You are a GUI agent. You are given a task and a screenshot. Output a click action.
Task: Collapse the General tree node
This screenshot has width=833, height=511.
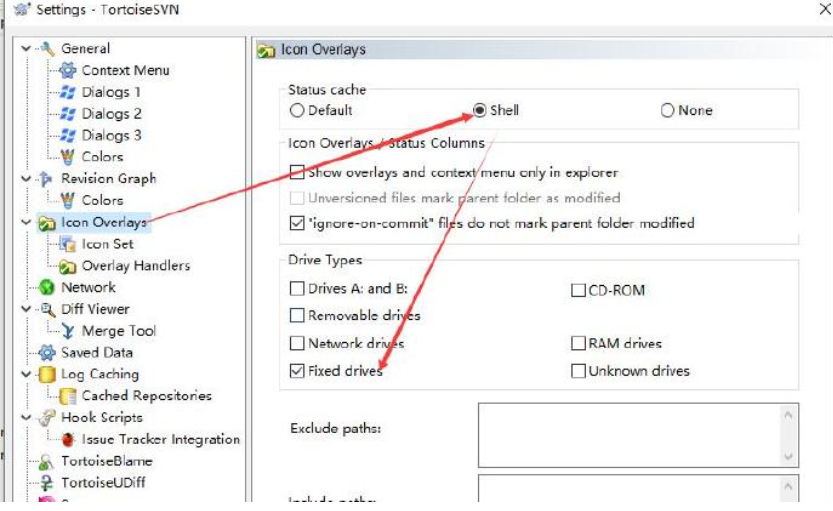[26, 48]
